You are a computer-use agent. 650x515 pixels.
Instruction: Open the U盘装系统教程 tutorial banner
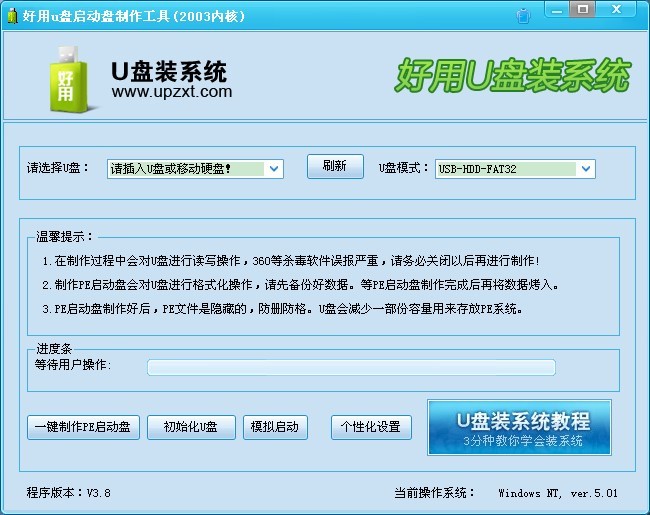(x=519, y=428)
